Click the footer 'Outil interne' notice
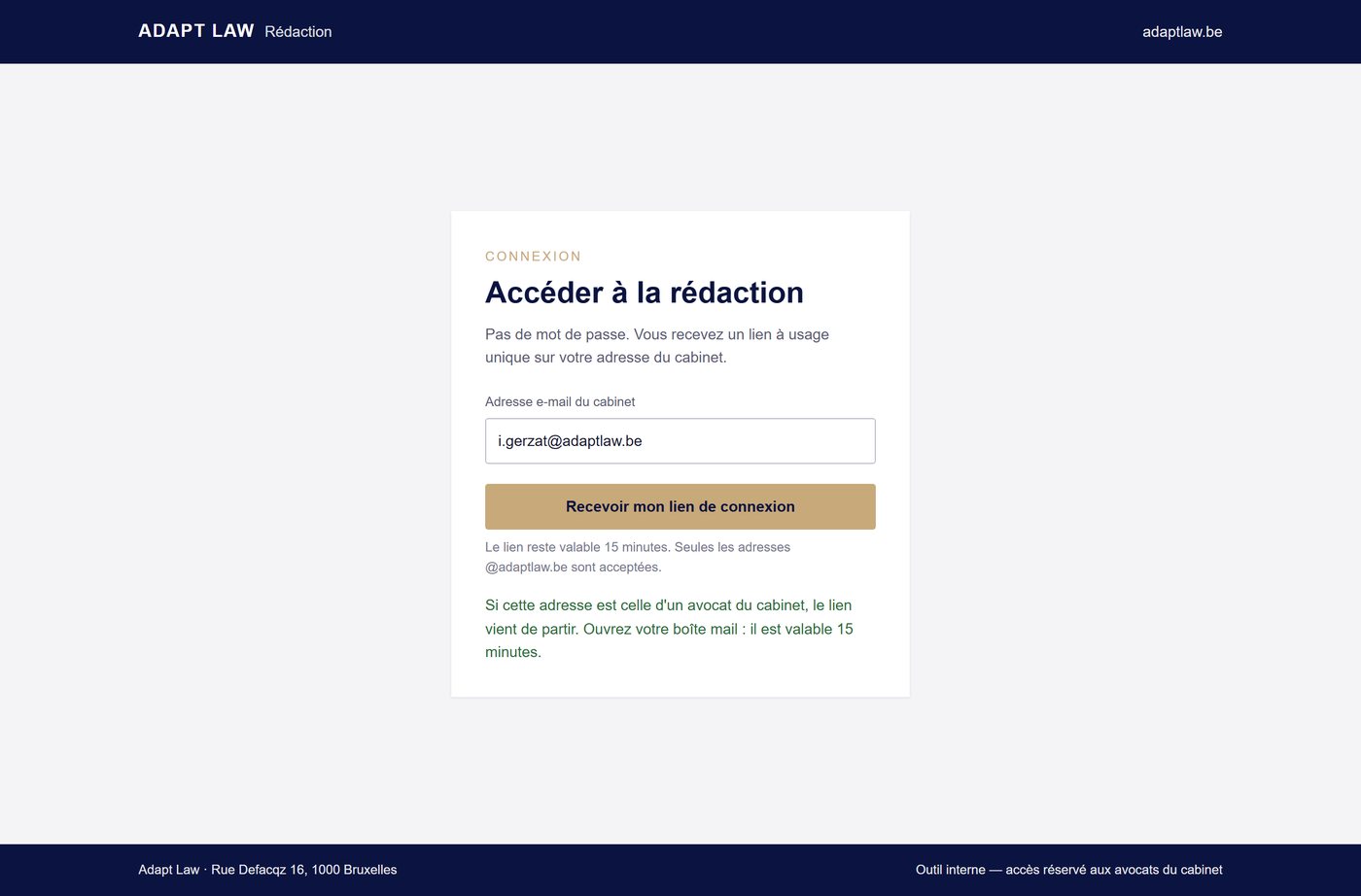The height and width of the screenshot is (896, 1361). [x=1069, y=870]
